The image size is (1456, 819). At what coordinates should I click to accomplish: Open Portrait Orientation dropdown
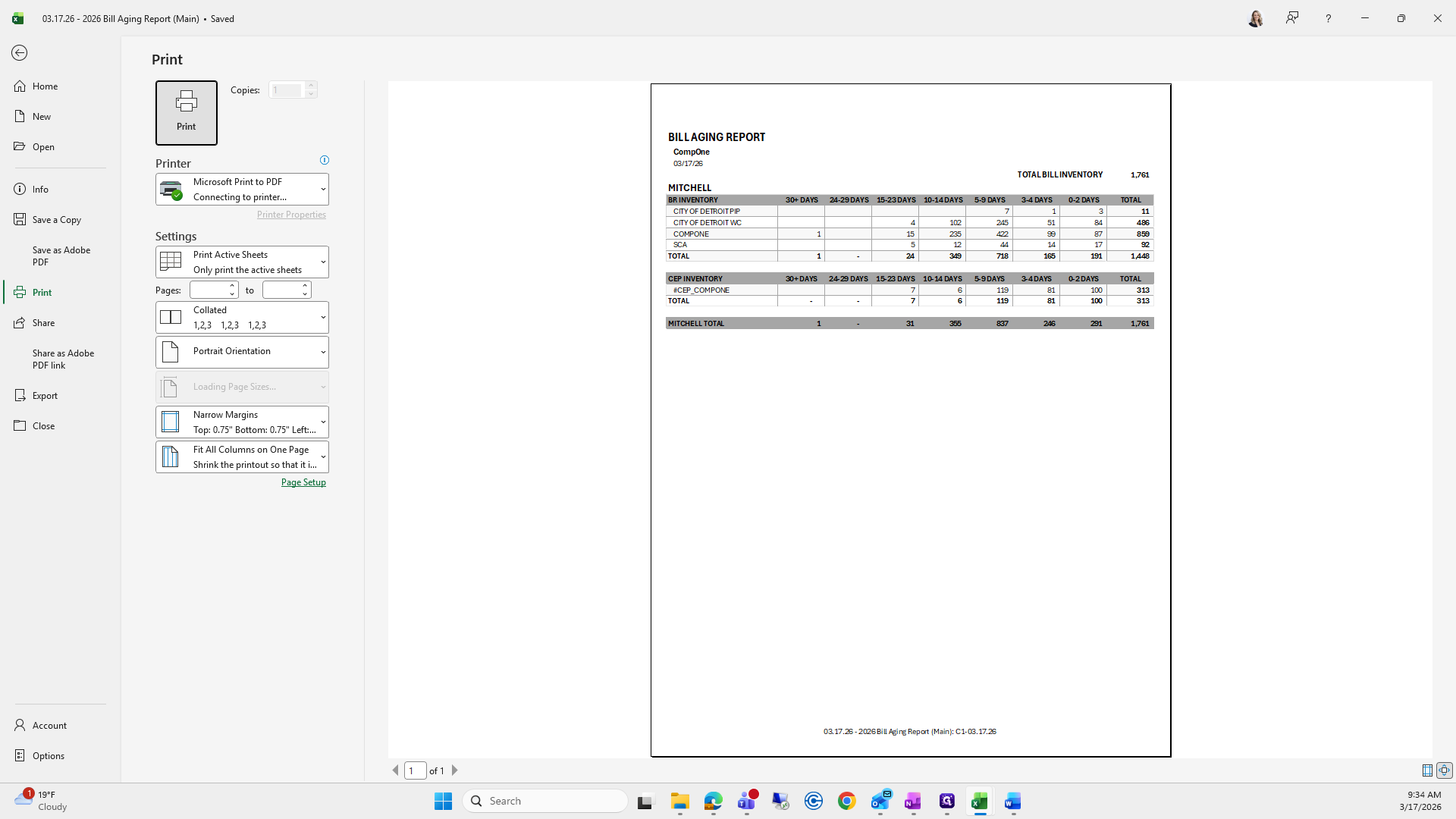(242, 352)
